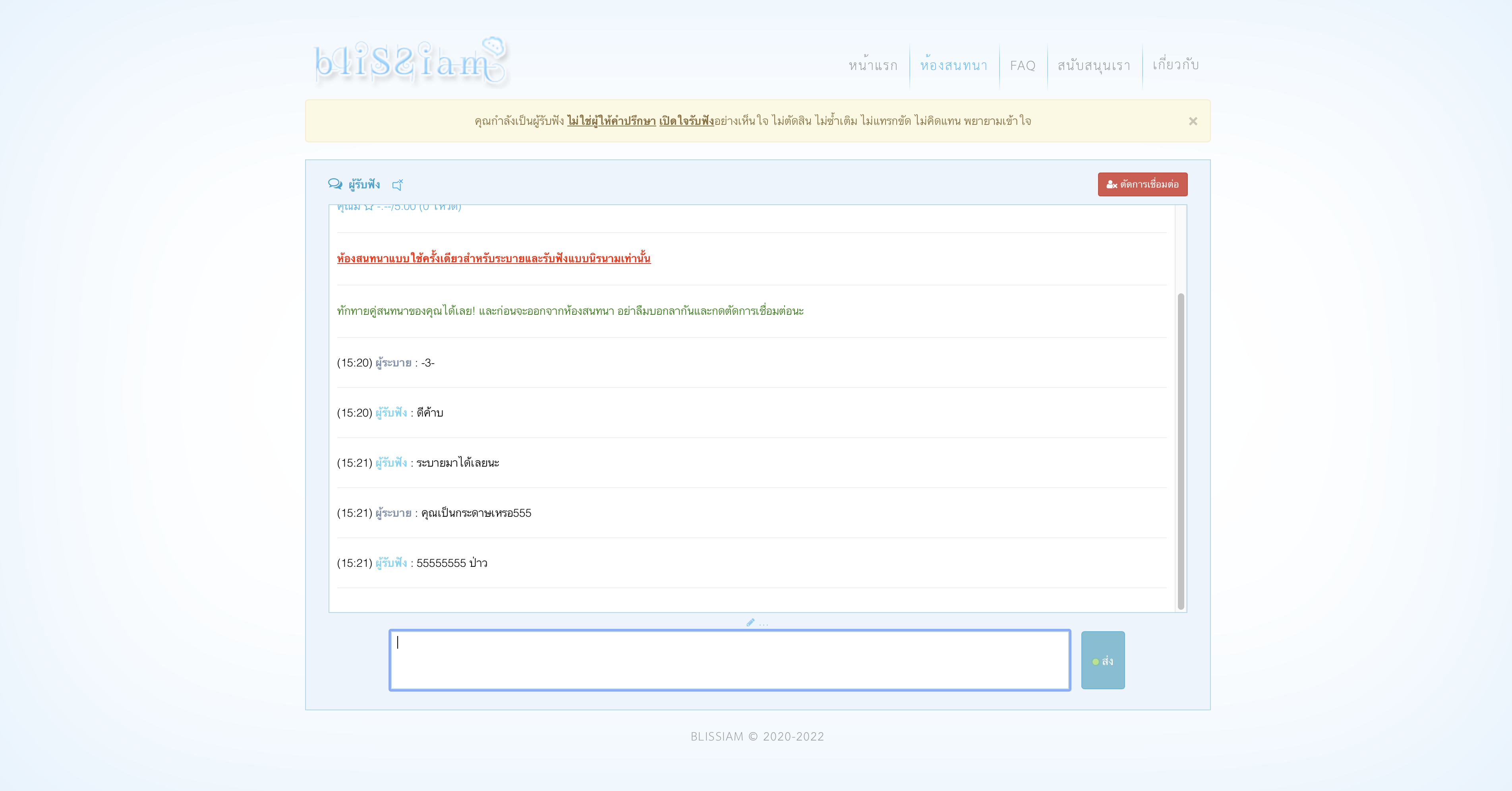The image size is (1512, 791).
Task: Toggle the mute sound speaker icon
Action: [x=397, y=185]
